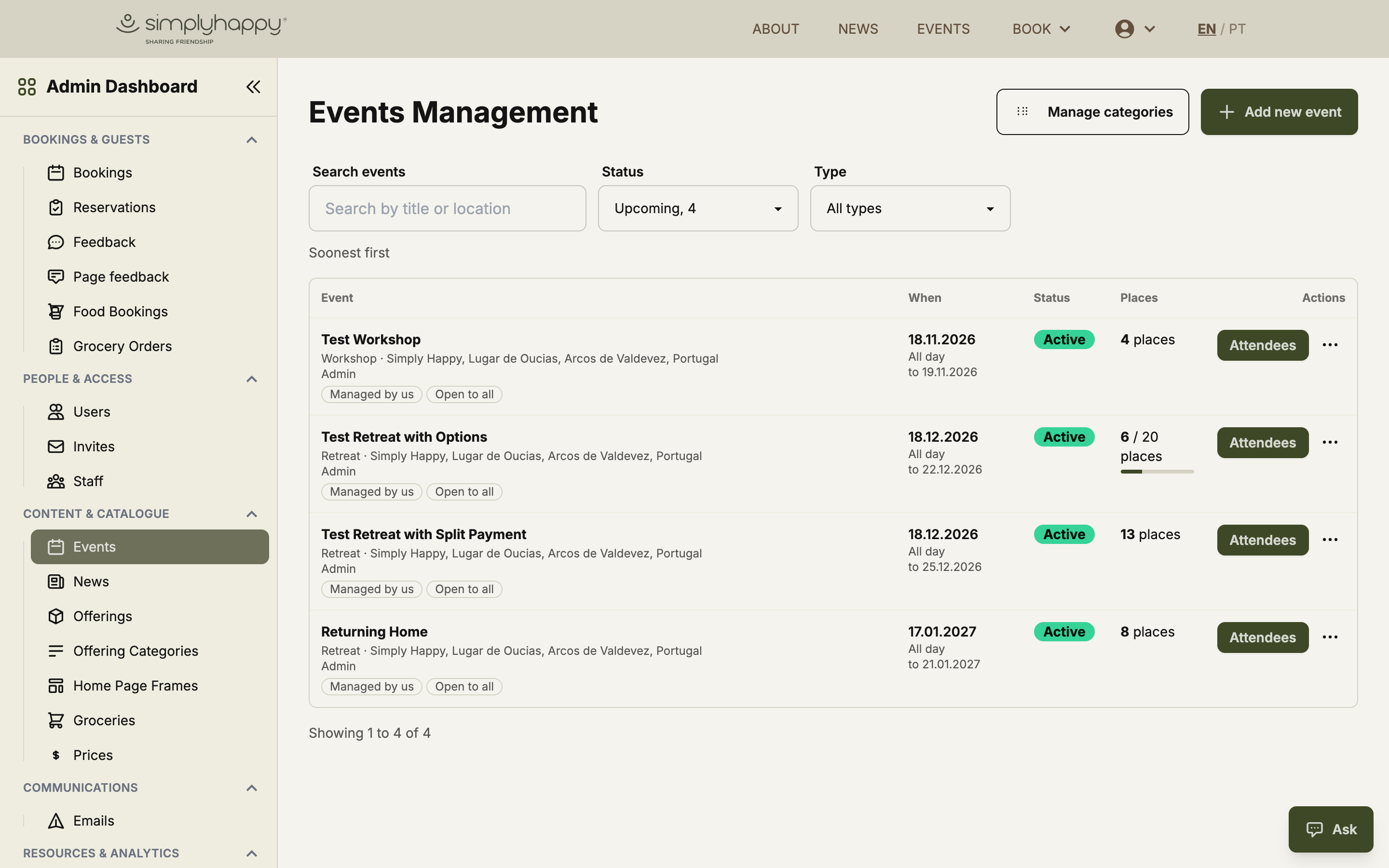Click the Invites envelope icon
This screenshot has width=1389, height=868.
[x=55, y=447]
